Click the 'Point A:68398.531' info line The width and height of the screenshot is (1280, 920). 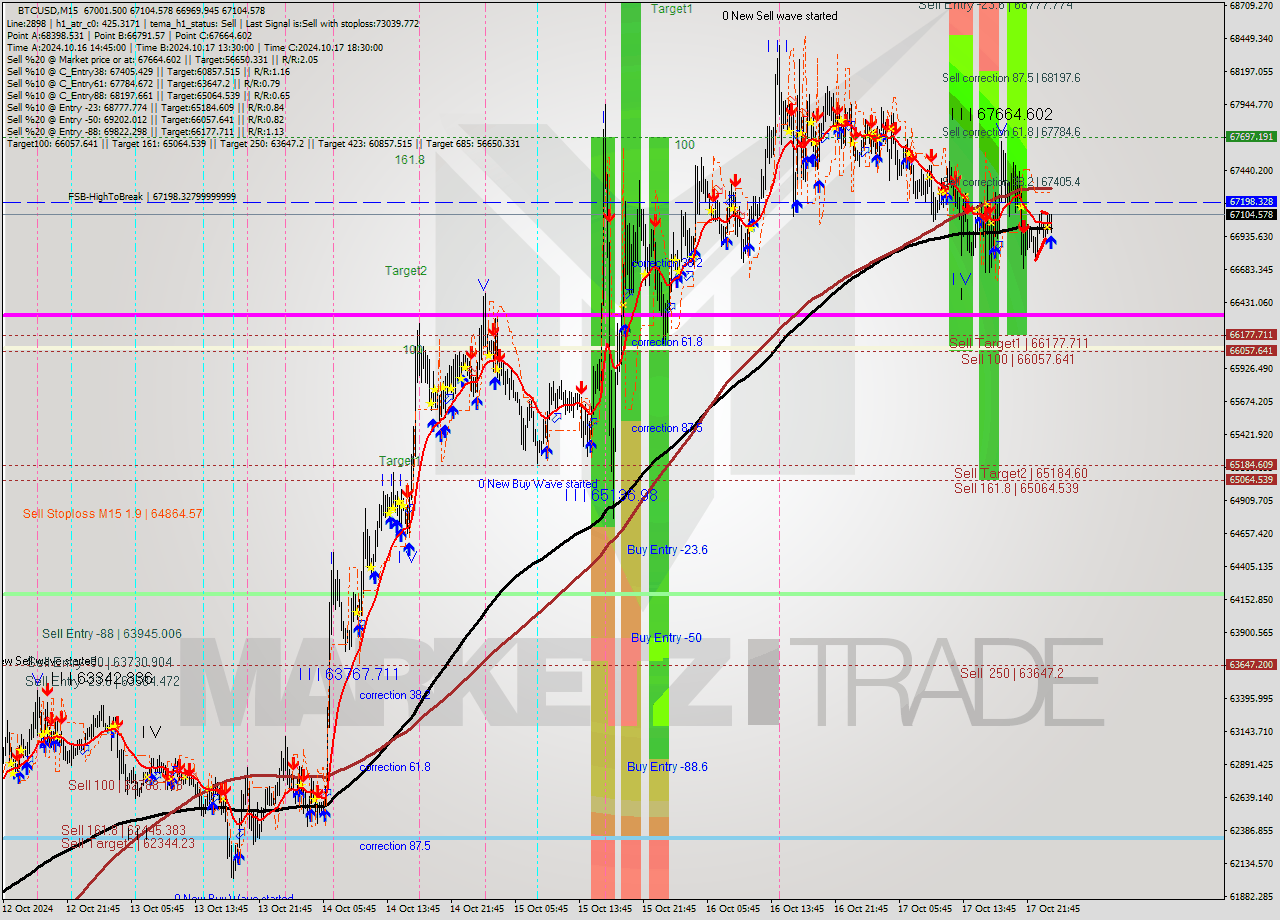click(x=129, y=35)
